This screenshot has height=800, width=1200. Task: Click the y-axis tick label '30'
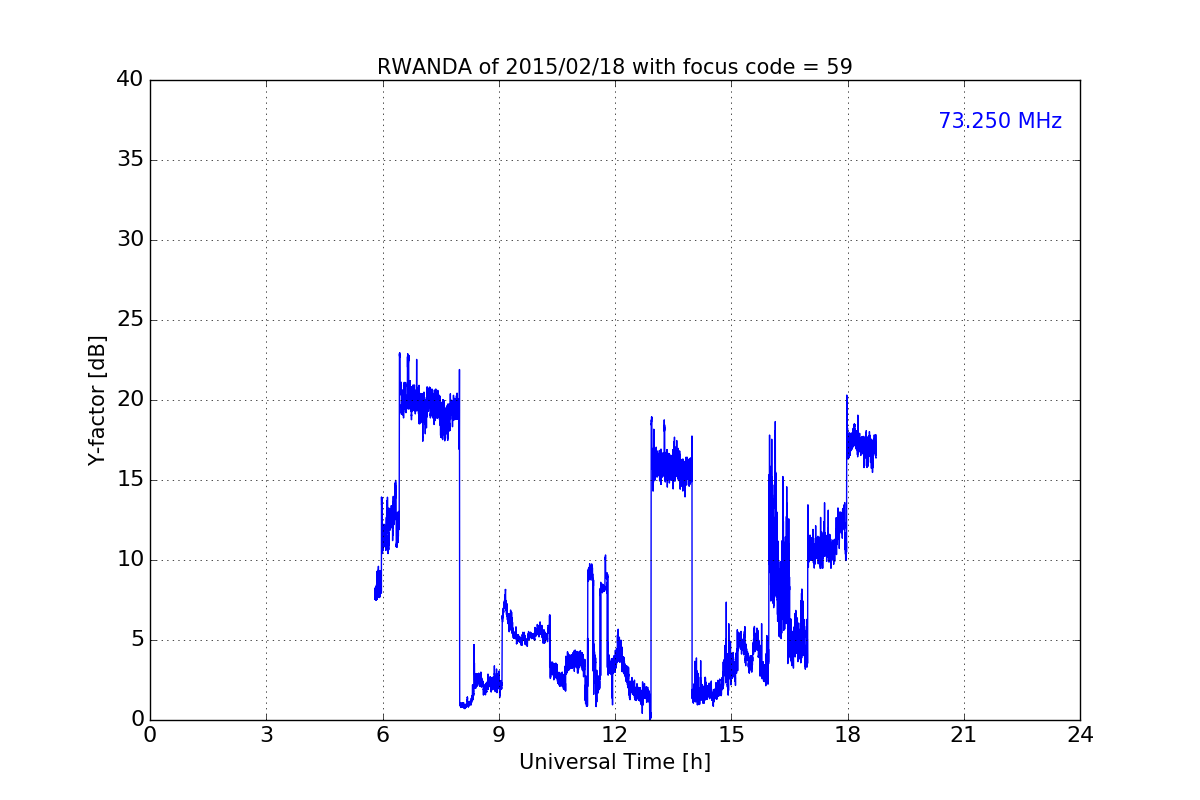(x=129, y=240)
